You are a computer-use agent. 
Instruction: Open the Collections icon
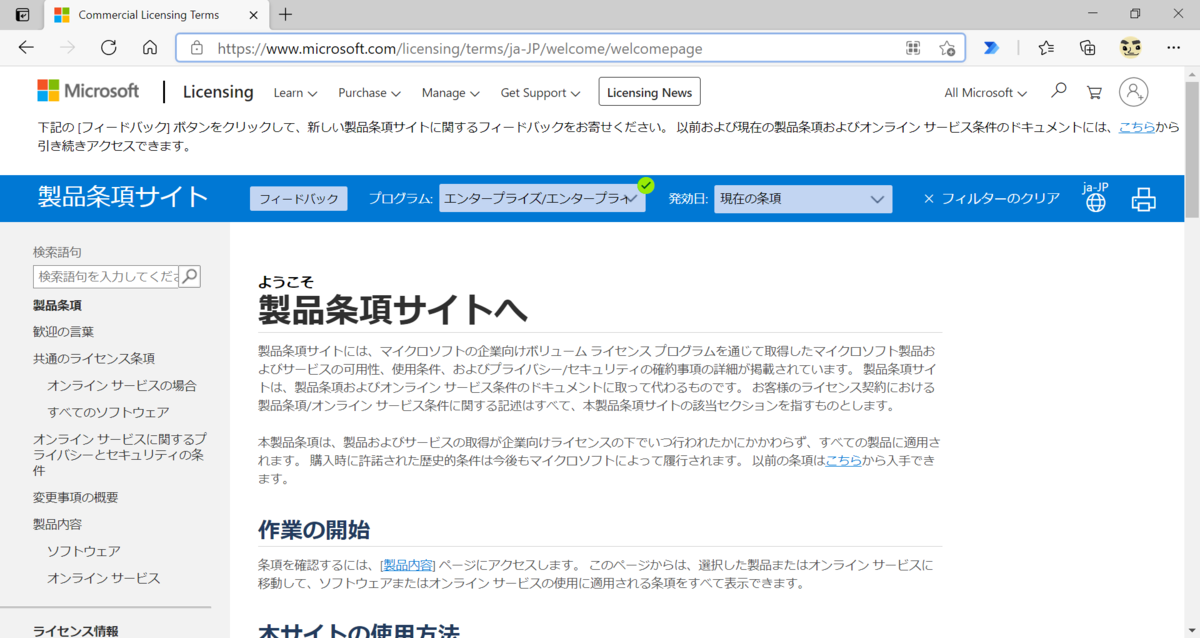[x=1088, y=47]
